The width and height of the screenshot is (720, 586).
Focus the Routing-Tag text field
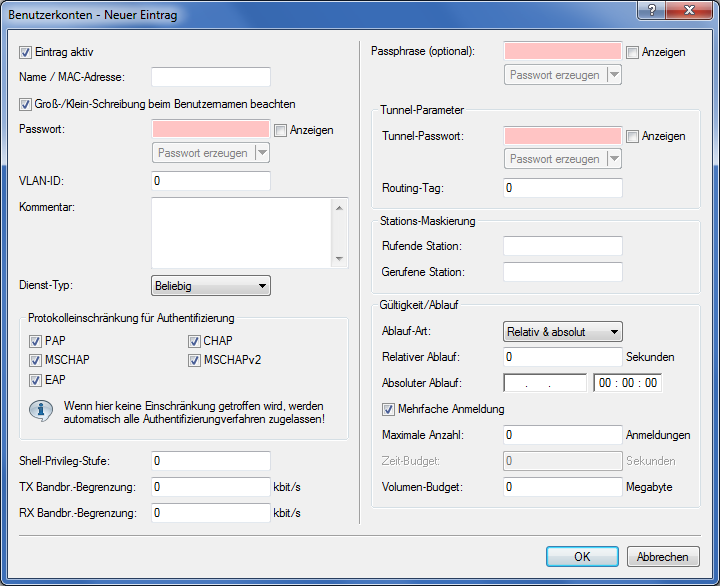[562, 188]
